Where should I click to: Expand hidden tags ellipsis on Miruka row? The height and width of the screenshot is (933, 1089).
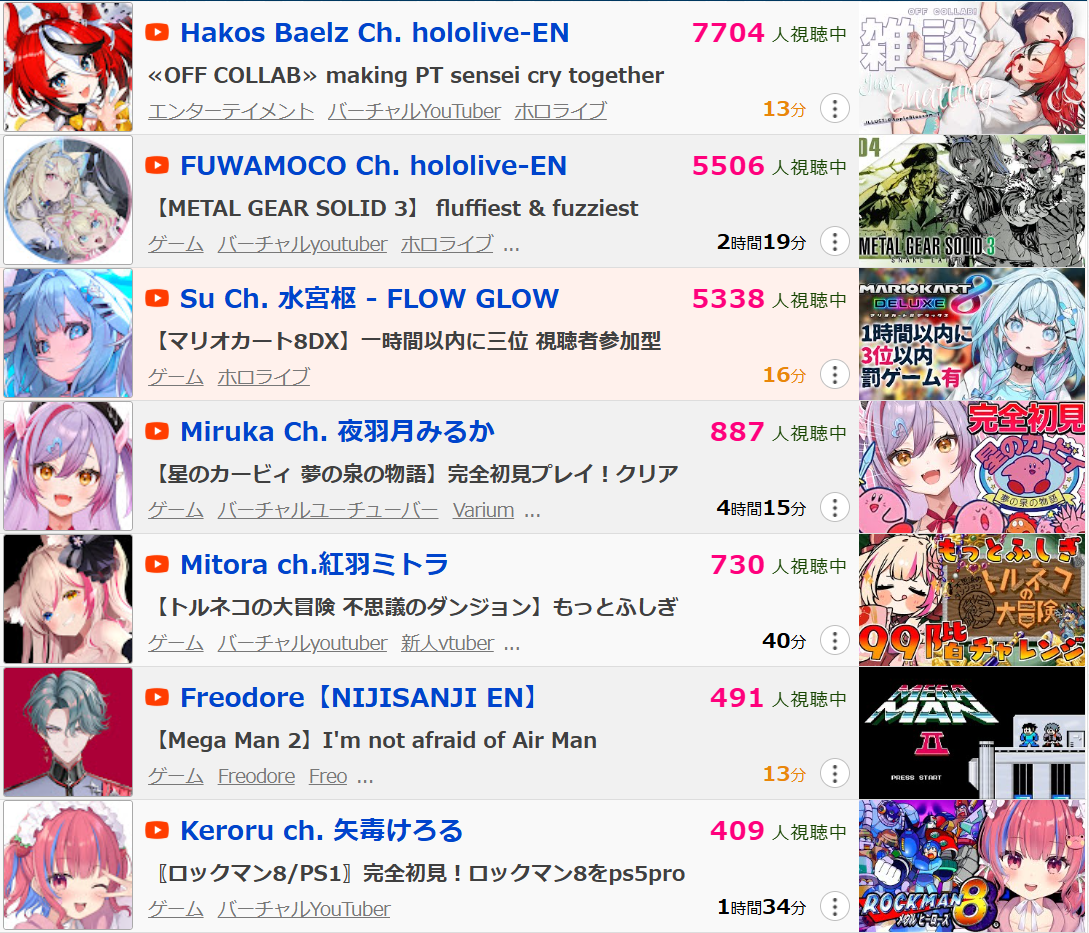(x=532, y=512)
